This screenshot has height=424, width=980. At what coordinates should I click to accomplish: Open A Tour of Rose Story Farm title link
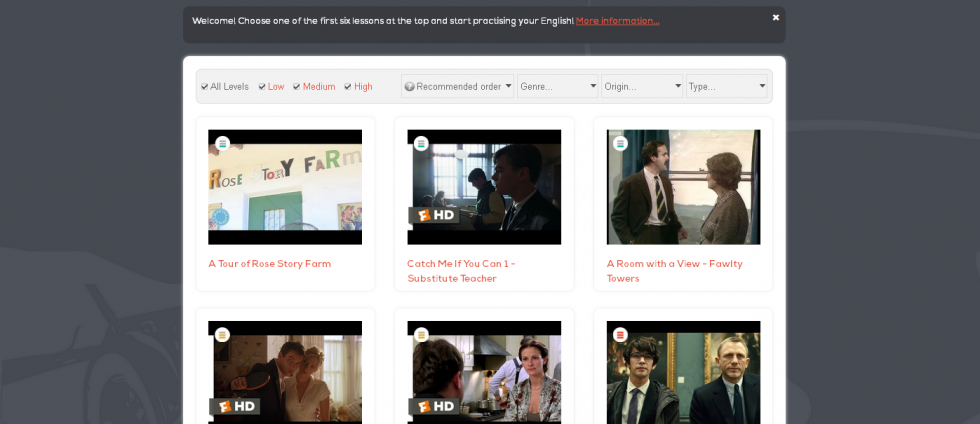270,264
